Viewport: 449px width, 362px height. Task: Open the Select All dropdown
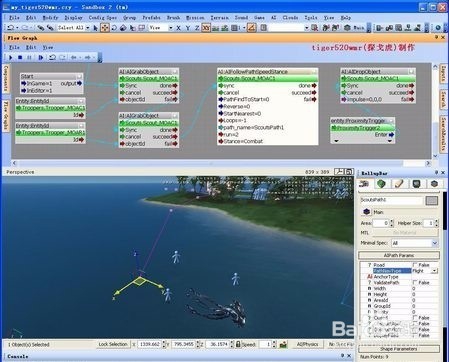point(88,28)
